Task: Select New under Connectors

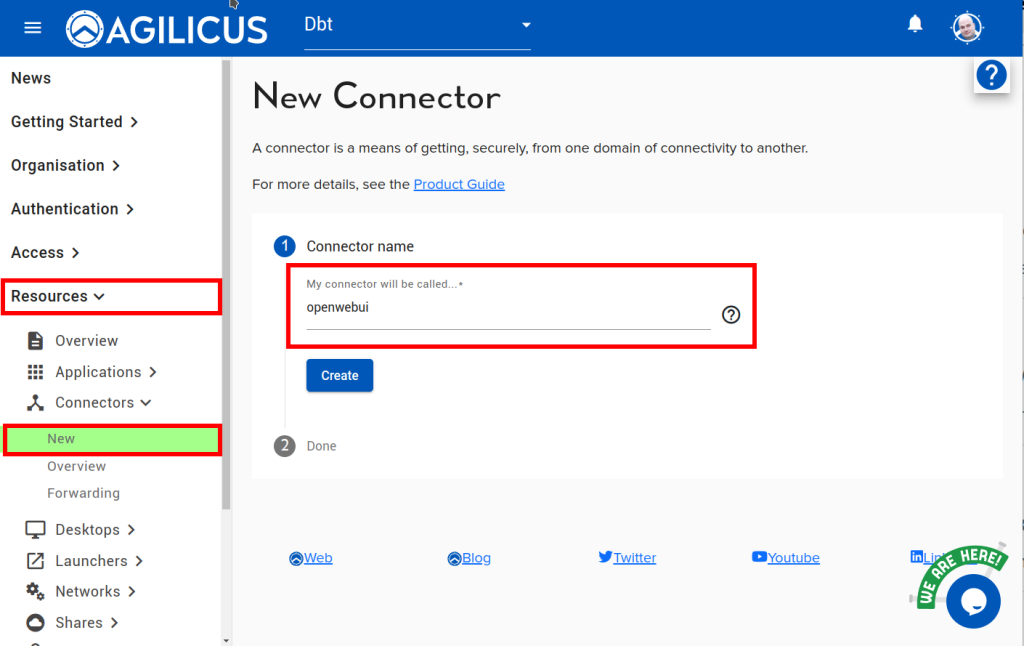Action: pyautogui.click(x=61, y=439)
